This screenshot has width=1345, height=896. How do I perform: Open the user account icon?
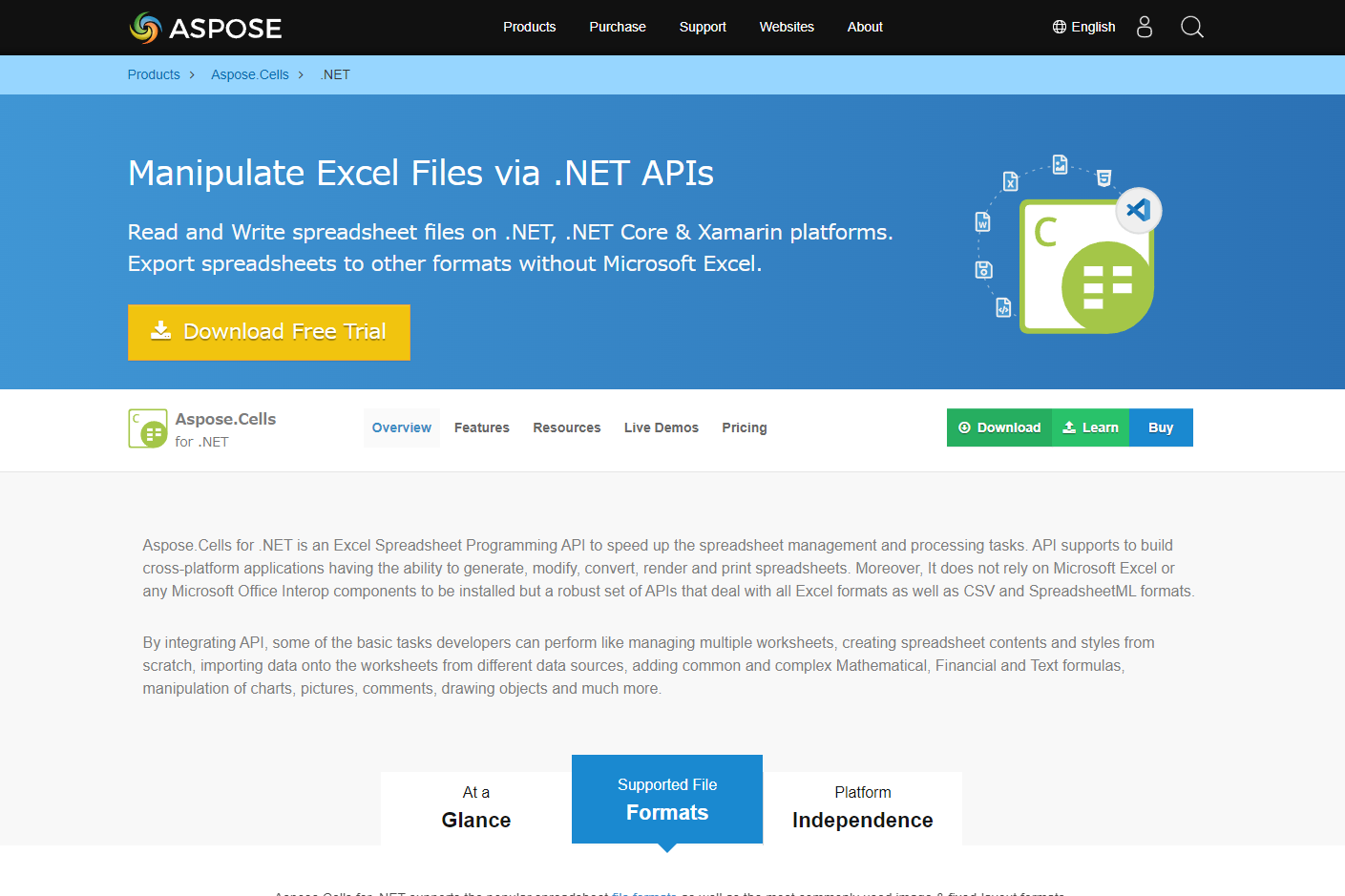tap(1145, 27)
